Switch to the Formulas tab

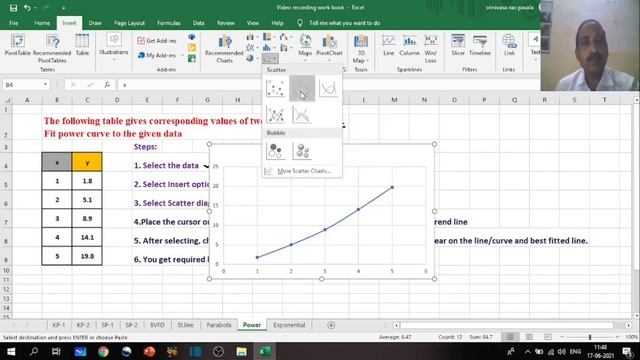[169, 23]
